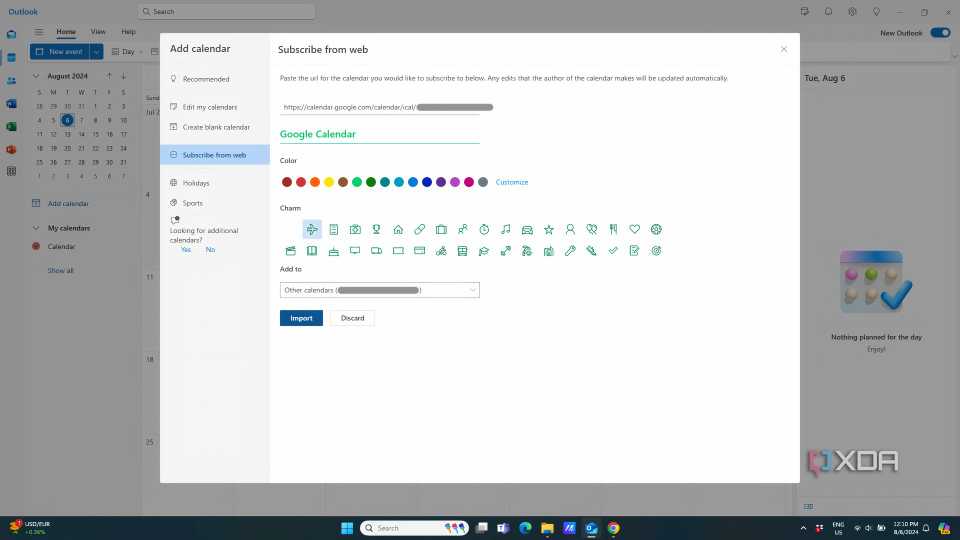Click the Import button
This screenshot has width=960, height=540.
[301, 318]
